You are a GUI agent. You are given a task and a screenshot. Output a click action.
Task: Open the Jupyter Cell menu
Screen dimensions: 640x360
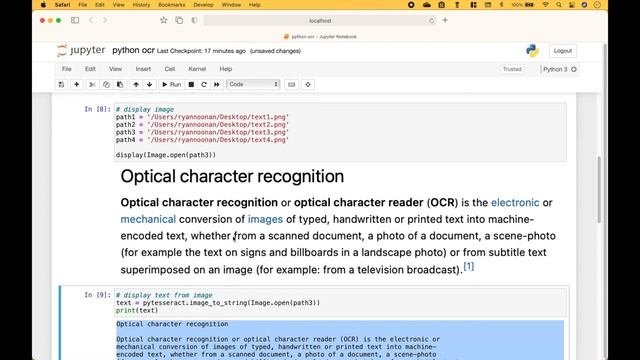(170, 69)
